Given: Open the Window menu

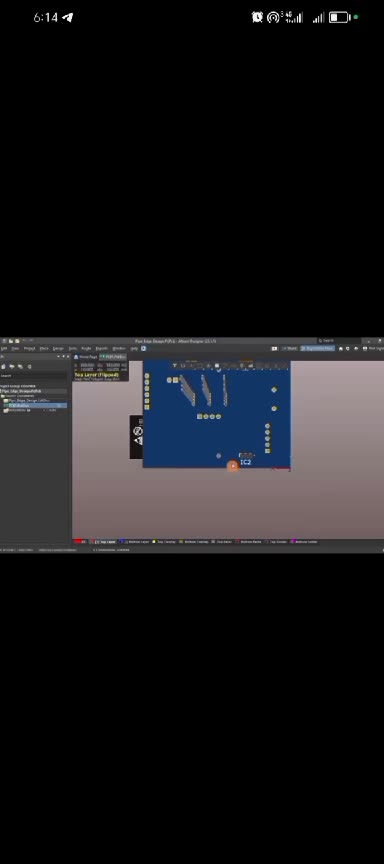Looking at the screenshot, I should [118, 348].
